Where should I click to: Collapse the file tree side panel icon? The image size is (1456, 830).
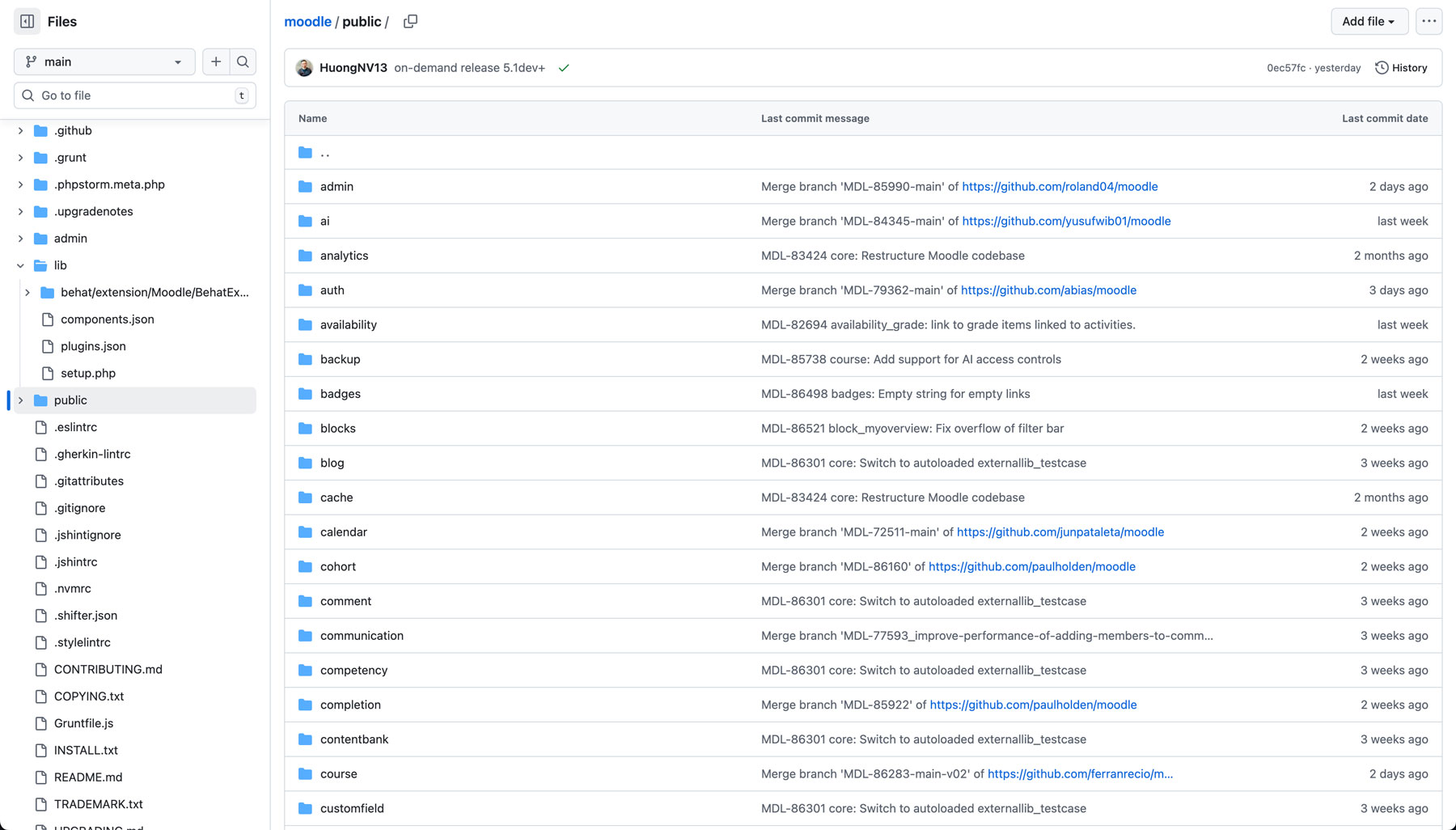27,22
